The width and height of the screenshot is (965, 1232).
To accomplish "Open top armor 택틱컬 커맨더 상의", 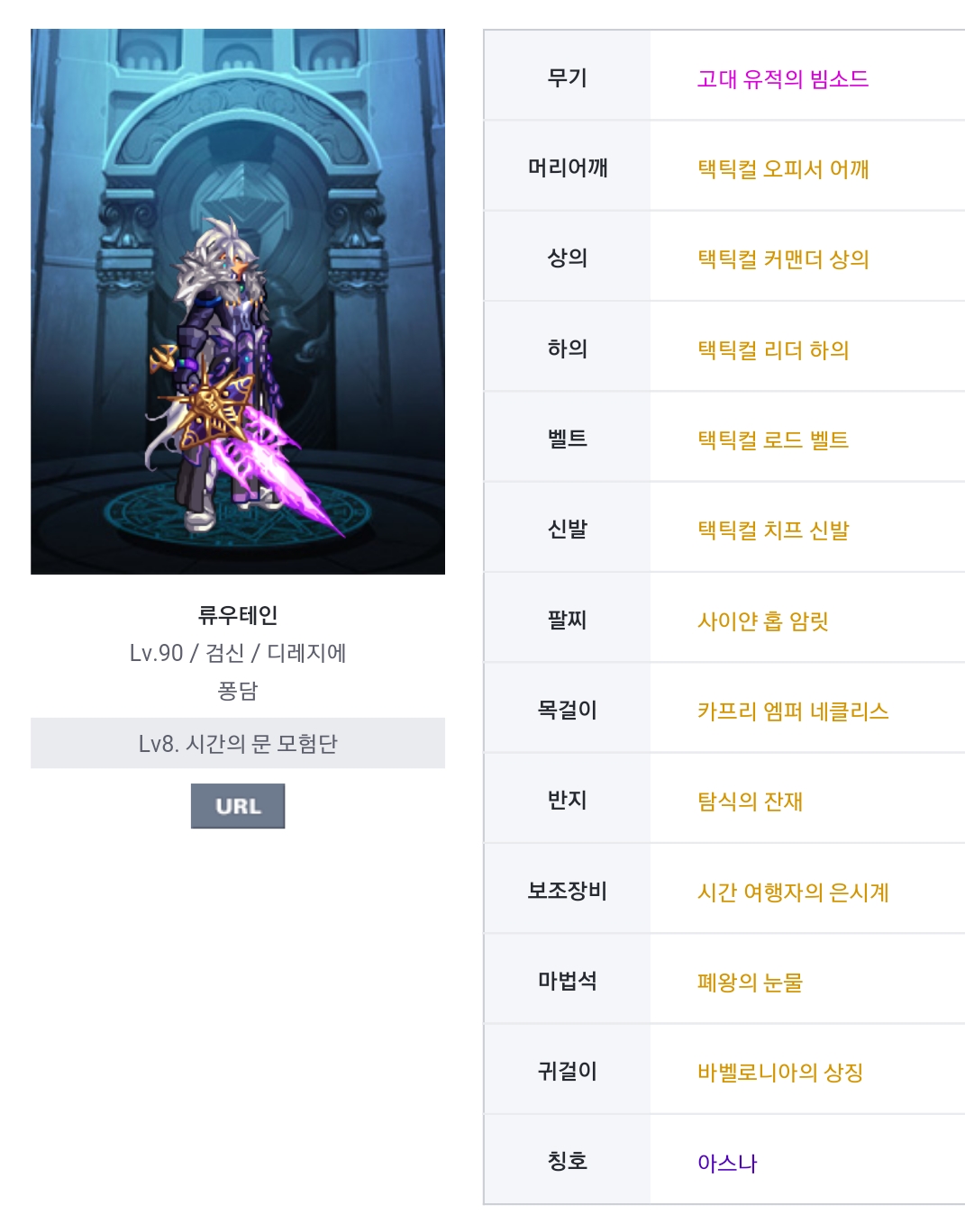I will pyautogui.click(x=783, y=259).
